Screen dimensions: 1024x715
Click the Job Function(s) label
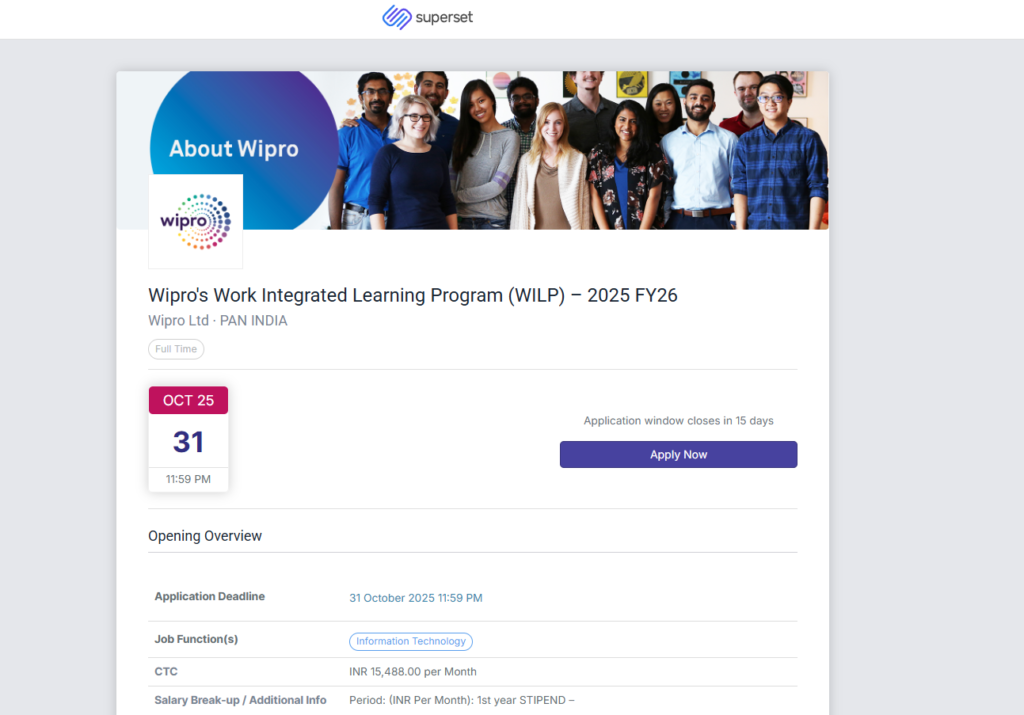[x=191, y=639]
